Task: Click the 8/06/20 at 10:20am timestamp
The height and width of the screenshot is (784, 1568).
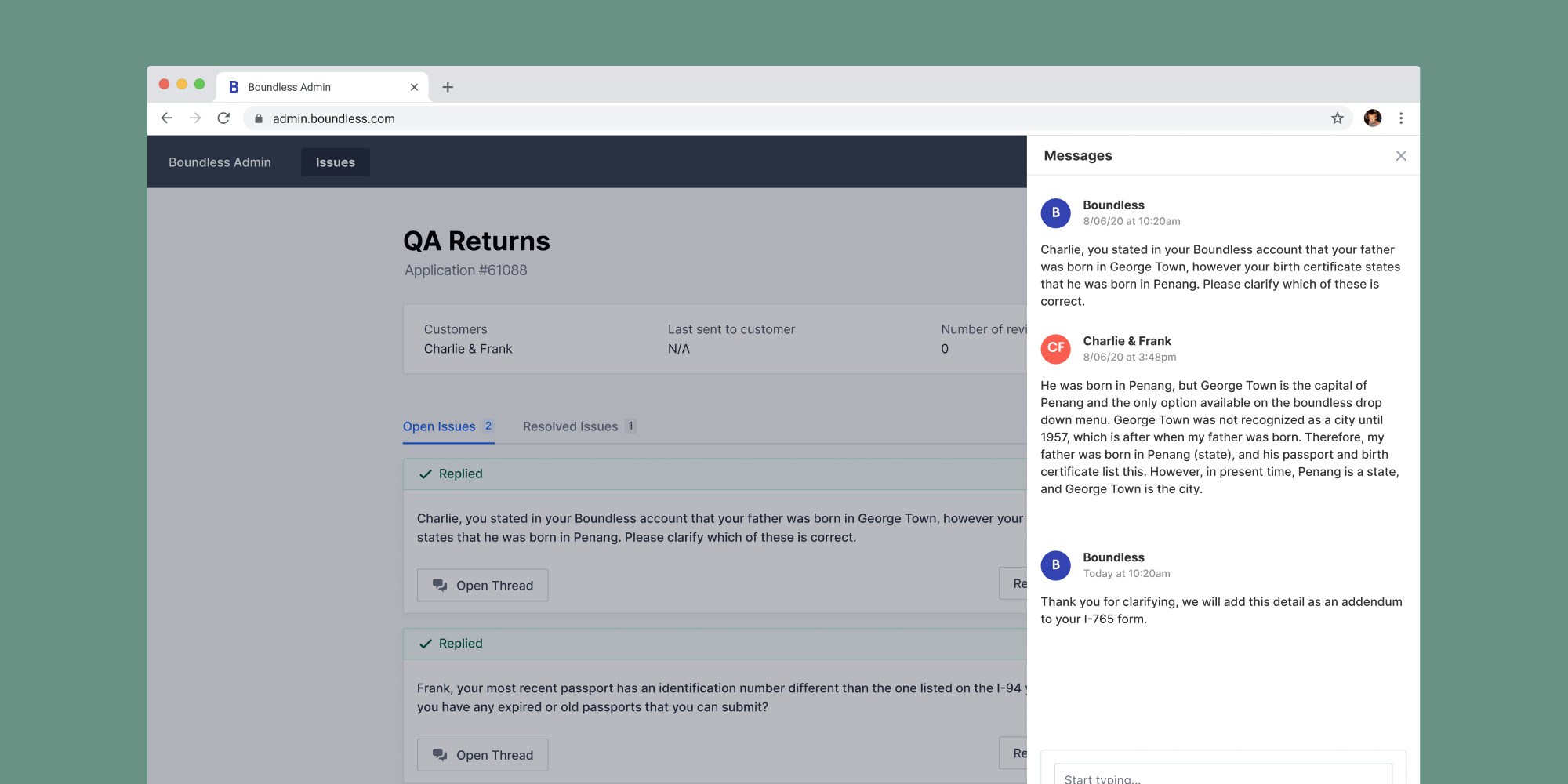Action: coord(1132,222)
